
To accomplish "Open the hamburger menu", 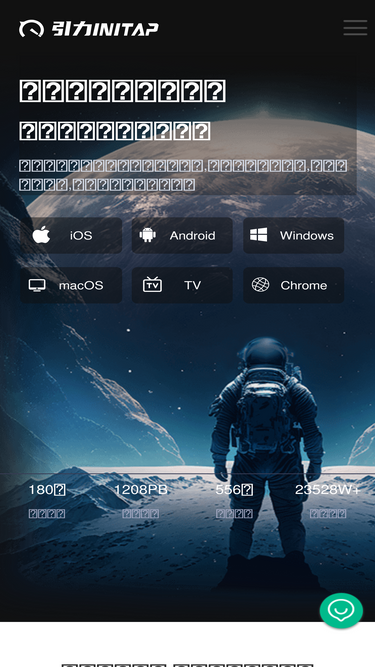I will point(355,28).
